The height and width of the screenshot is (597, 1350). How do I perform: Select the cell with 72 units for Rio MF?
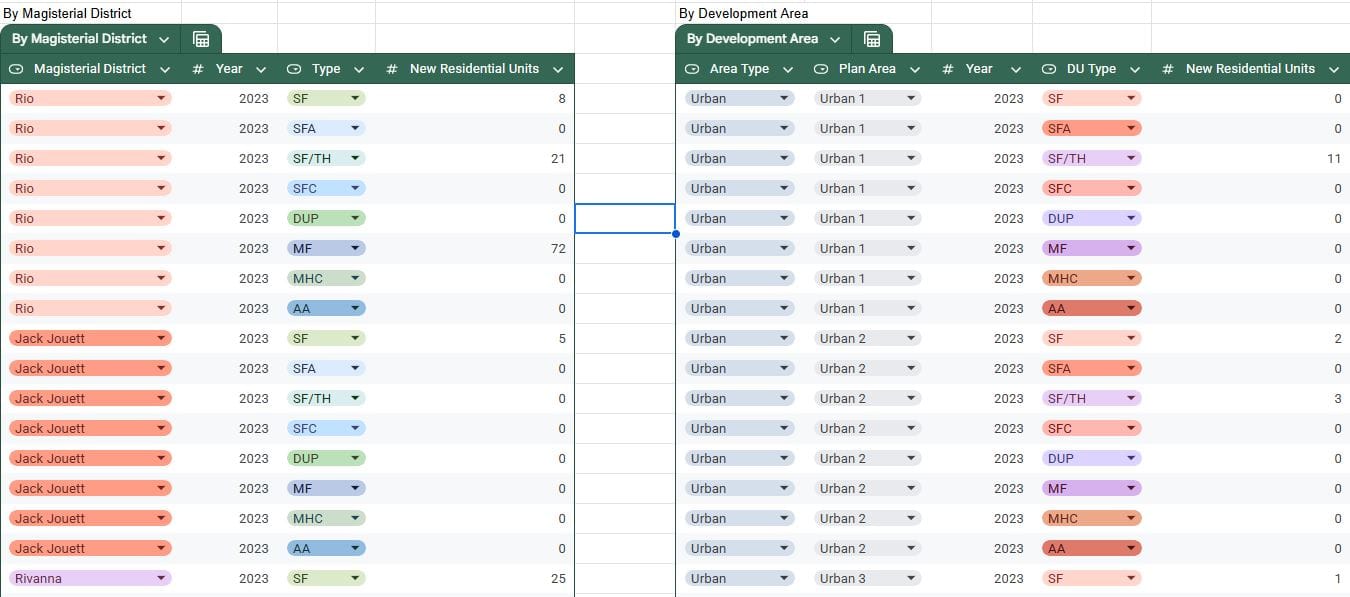click(x=475, y=248)
